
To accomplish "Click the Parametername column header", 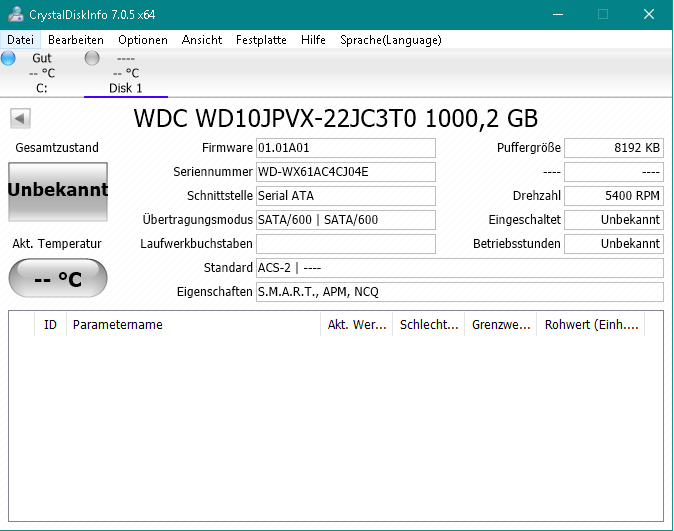I will [x=193, y=325].
